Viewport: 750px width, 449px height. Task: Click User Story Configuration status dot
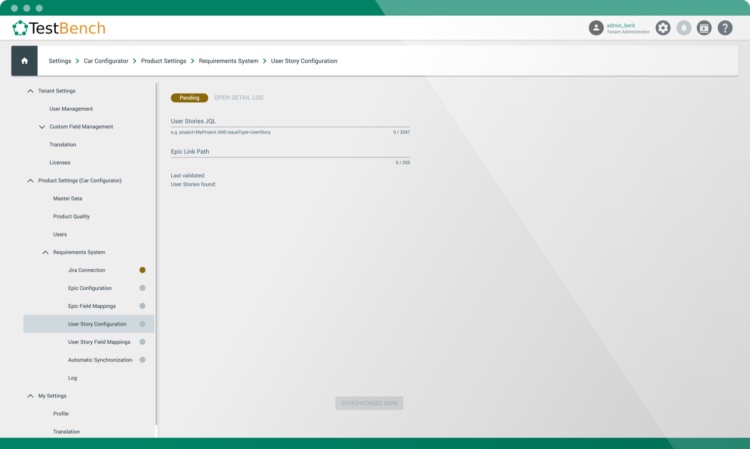point(142,324)
